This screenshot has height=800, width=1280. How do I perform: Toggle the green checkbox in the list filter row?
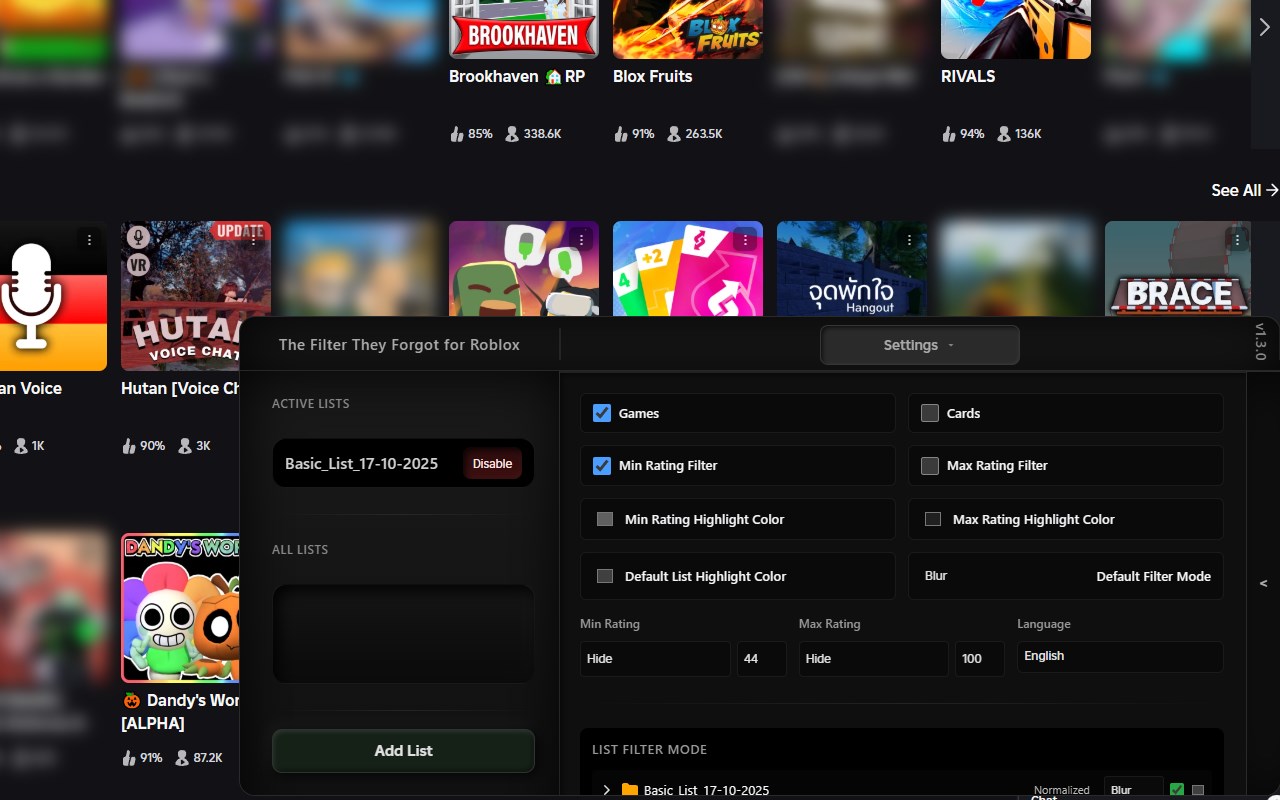click(x=1177, y=789)
